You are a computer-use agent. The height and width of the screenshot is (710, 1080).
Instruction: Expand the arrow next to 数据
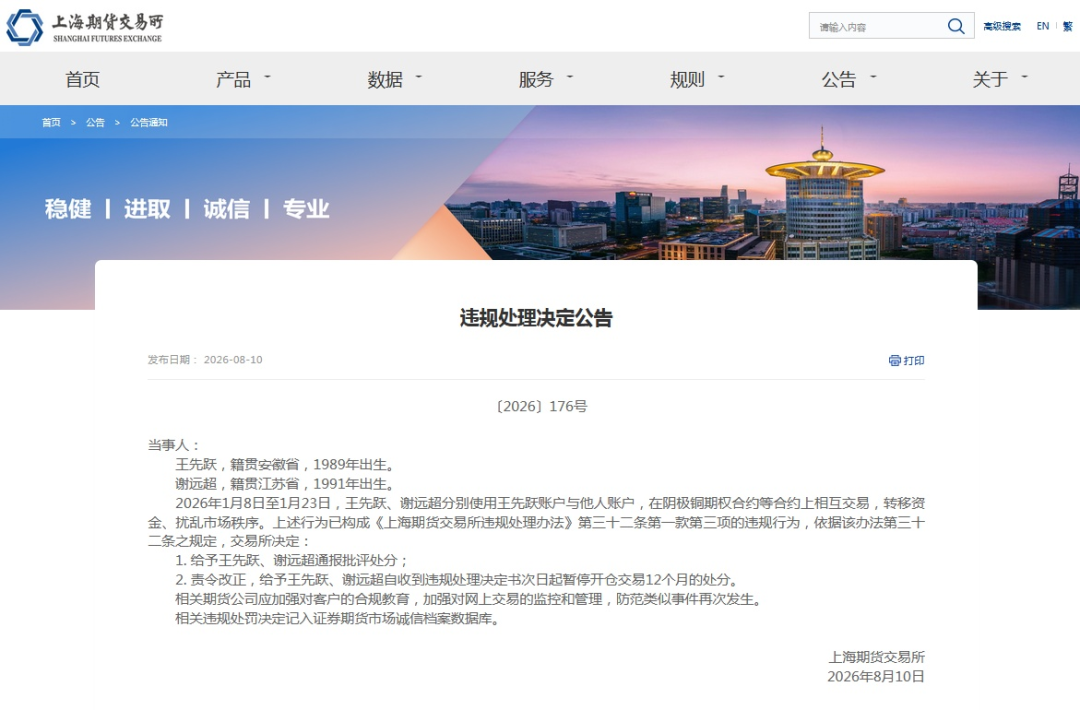coord(418,76)
